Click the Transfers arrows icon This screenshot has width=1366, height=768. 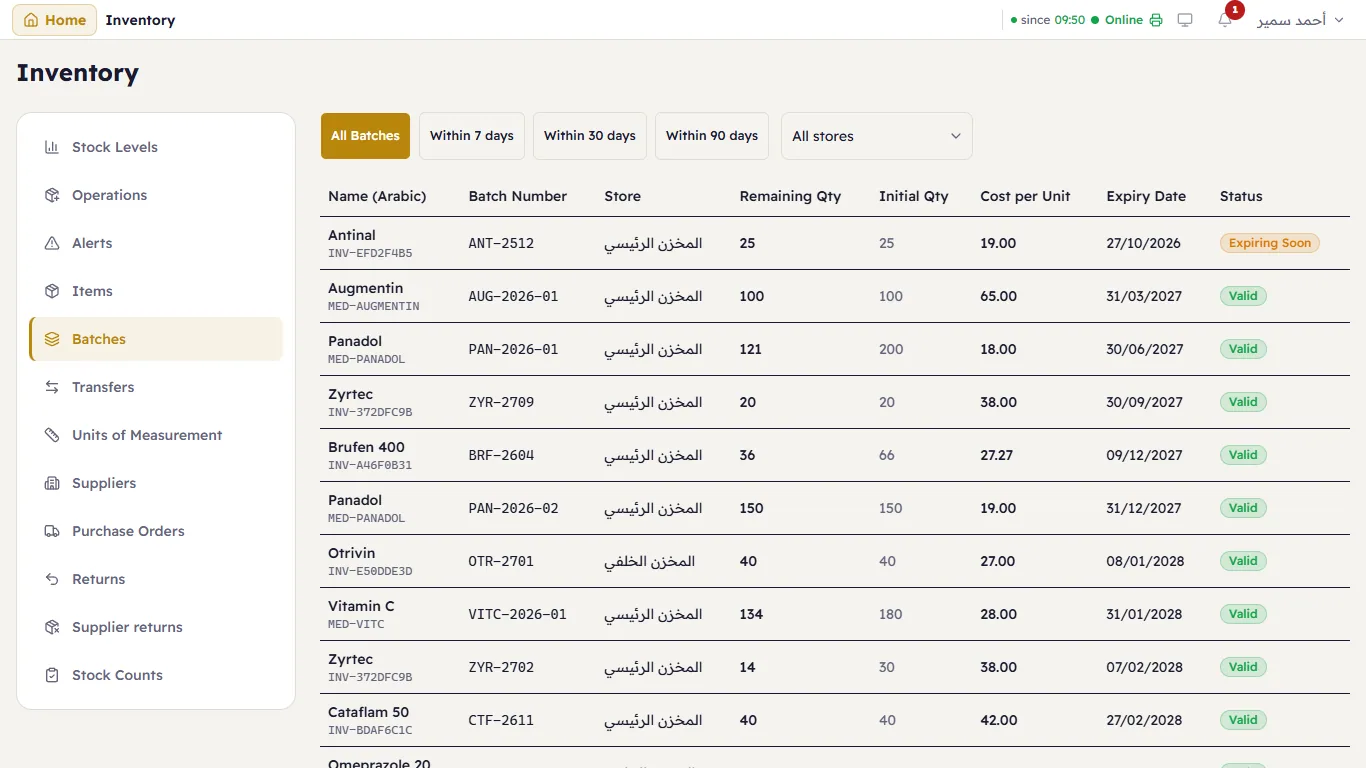[x=52, y=387]
